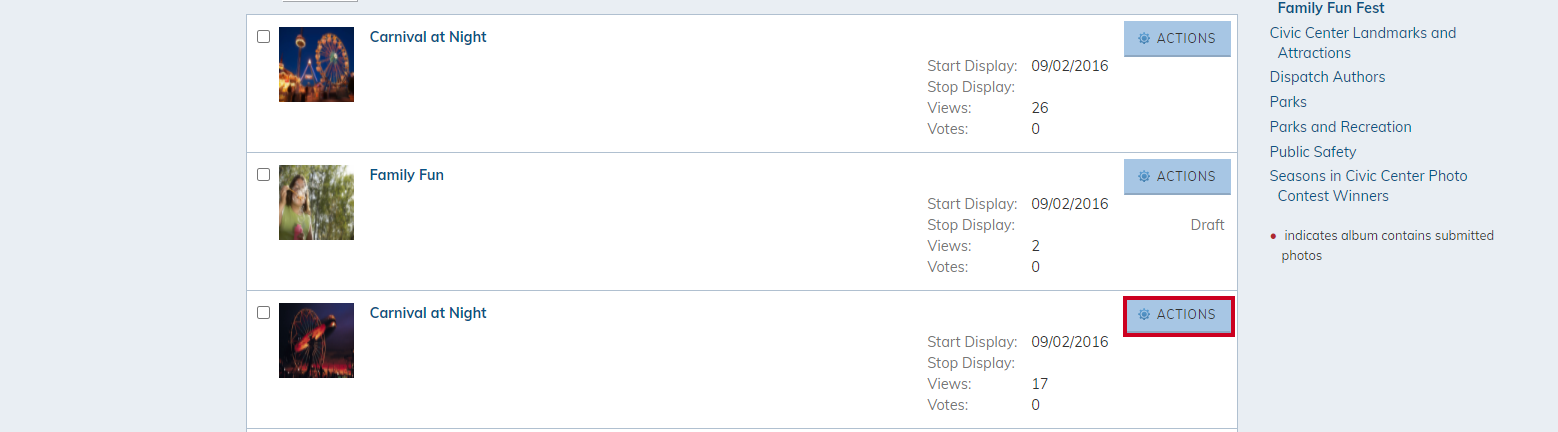1558x432 pixels.
Task: Click gear icon in Family Fun Actions button
Action: [x=1144, y=177]
